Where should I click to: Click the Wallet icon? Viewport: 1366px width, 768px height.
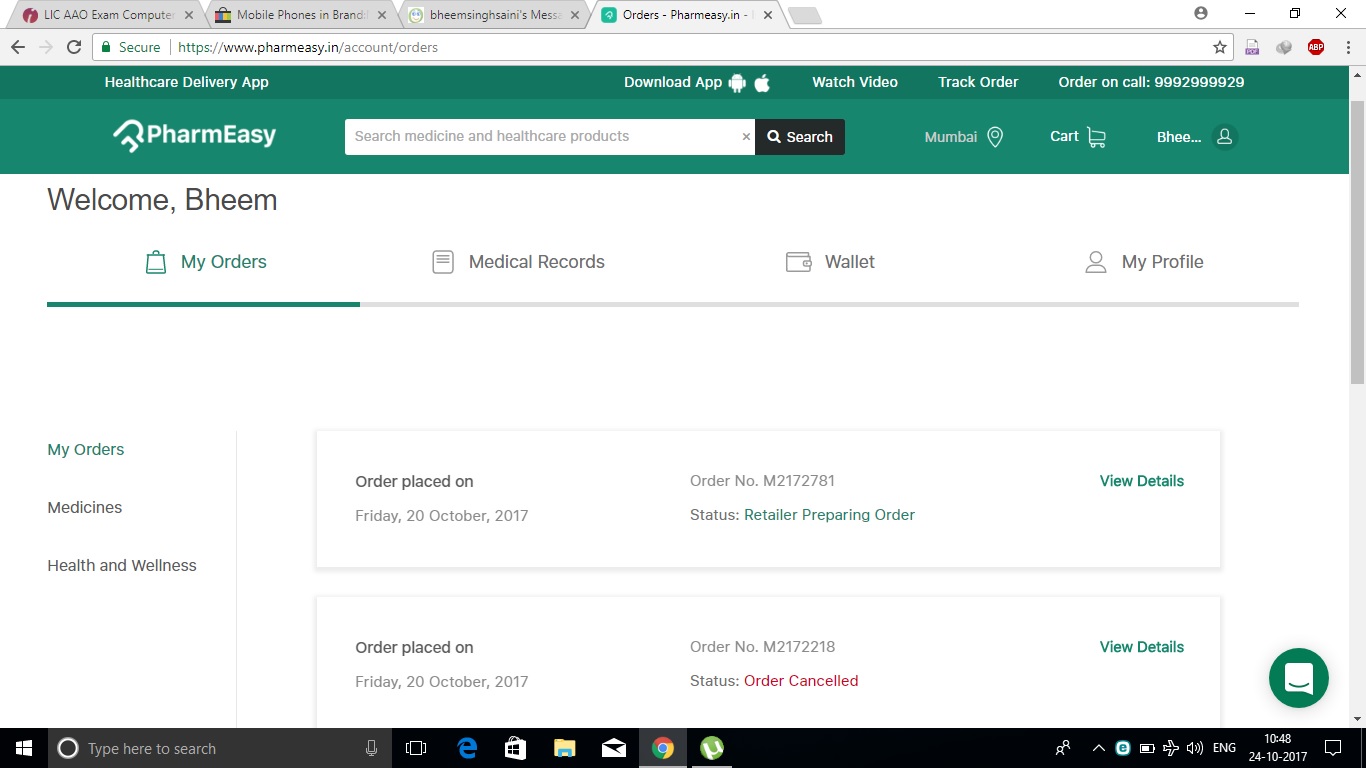point(798,262)
